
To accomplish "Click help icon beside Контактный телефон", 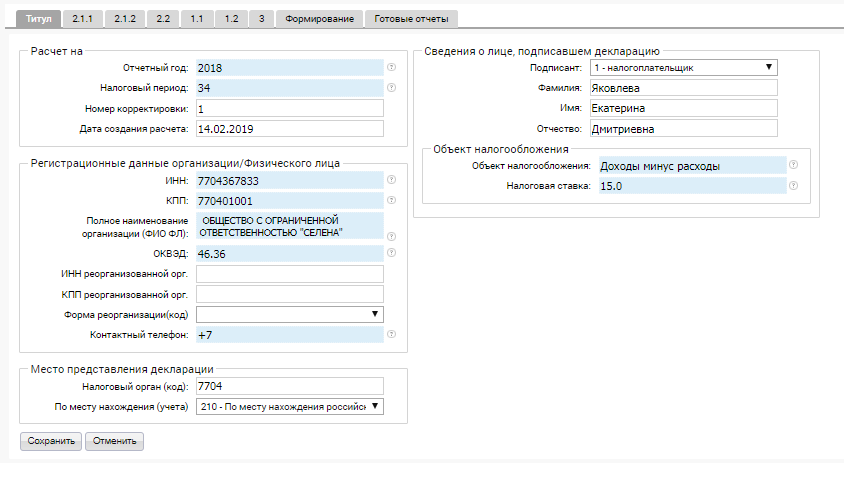I will 392,335.
